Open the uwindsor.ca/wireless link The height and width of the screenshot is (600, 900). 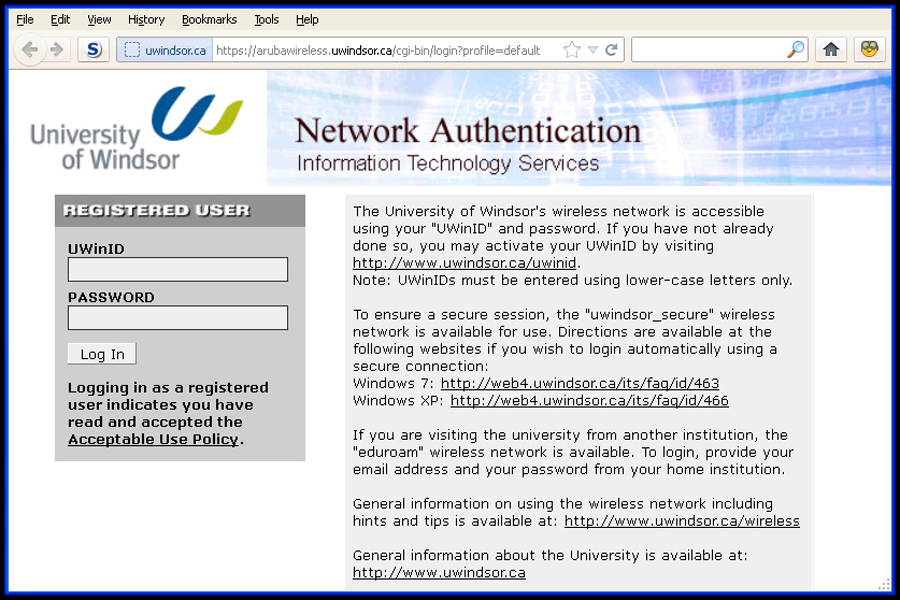coord(681,522)
